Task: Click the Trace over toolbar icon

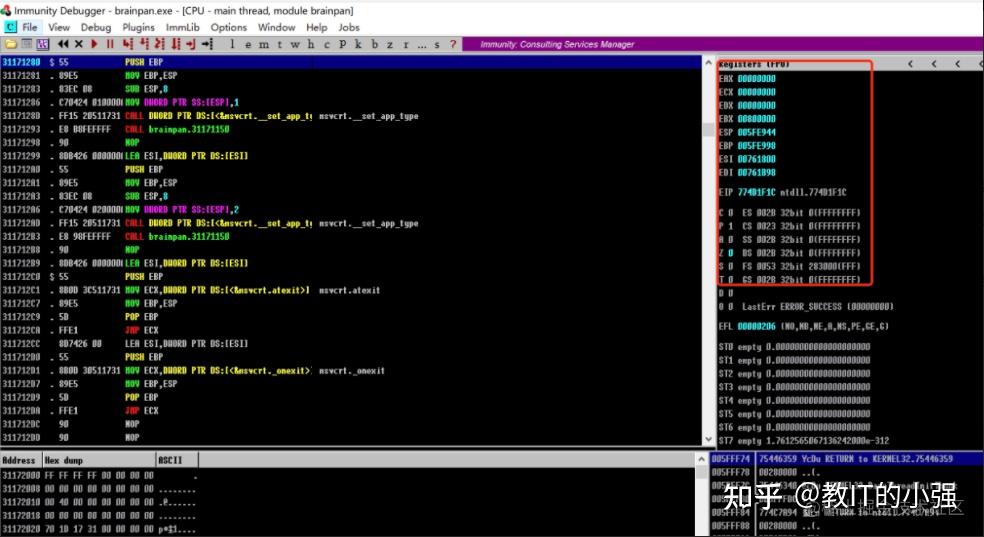Action: [x=176, y=44]
